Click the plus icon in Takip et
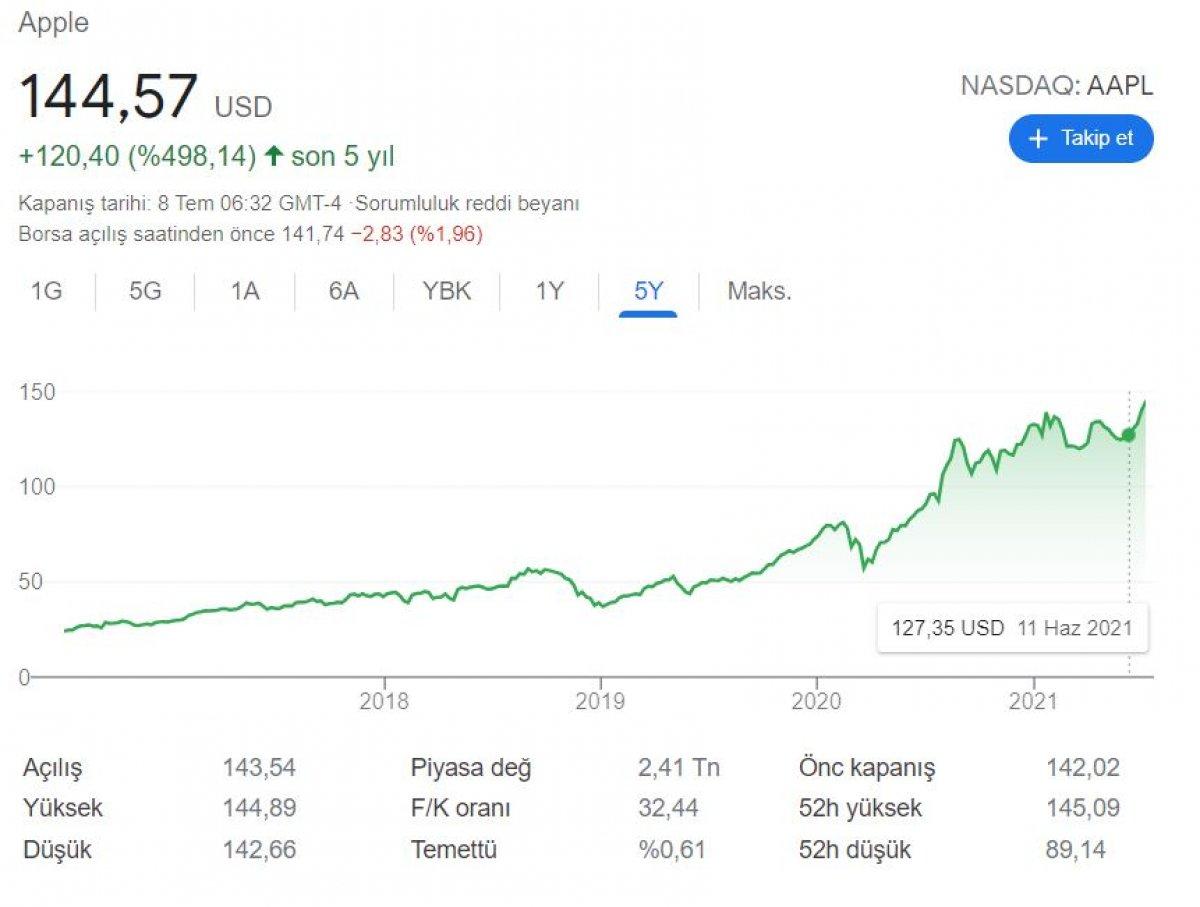 click(1038, 139)
